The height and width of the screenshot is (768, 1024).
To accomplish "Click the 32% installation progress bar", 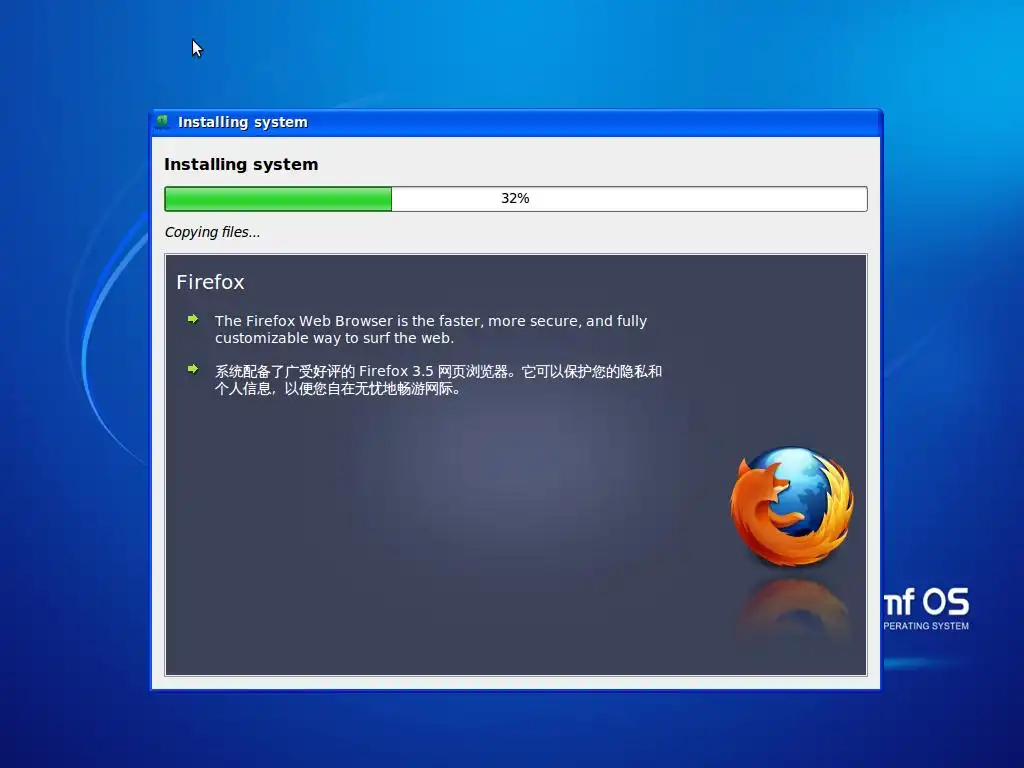I will point(516,199).
